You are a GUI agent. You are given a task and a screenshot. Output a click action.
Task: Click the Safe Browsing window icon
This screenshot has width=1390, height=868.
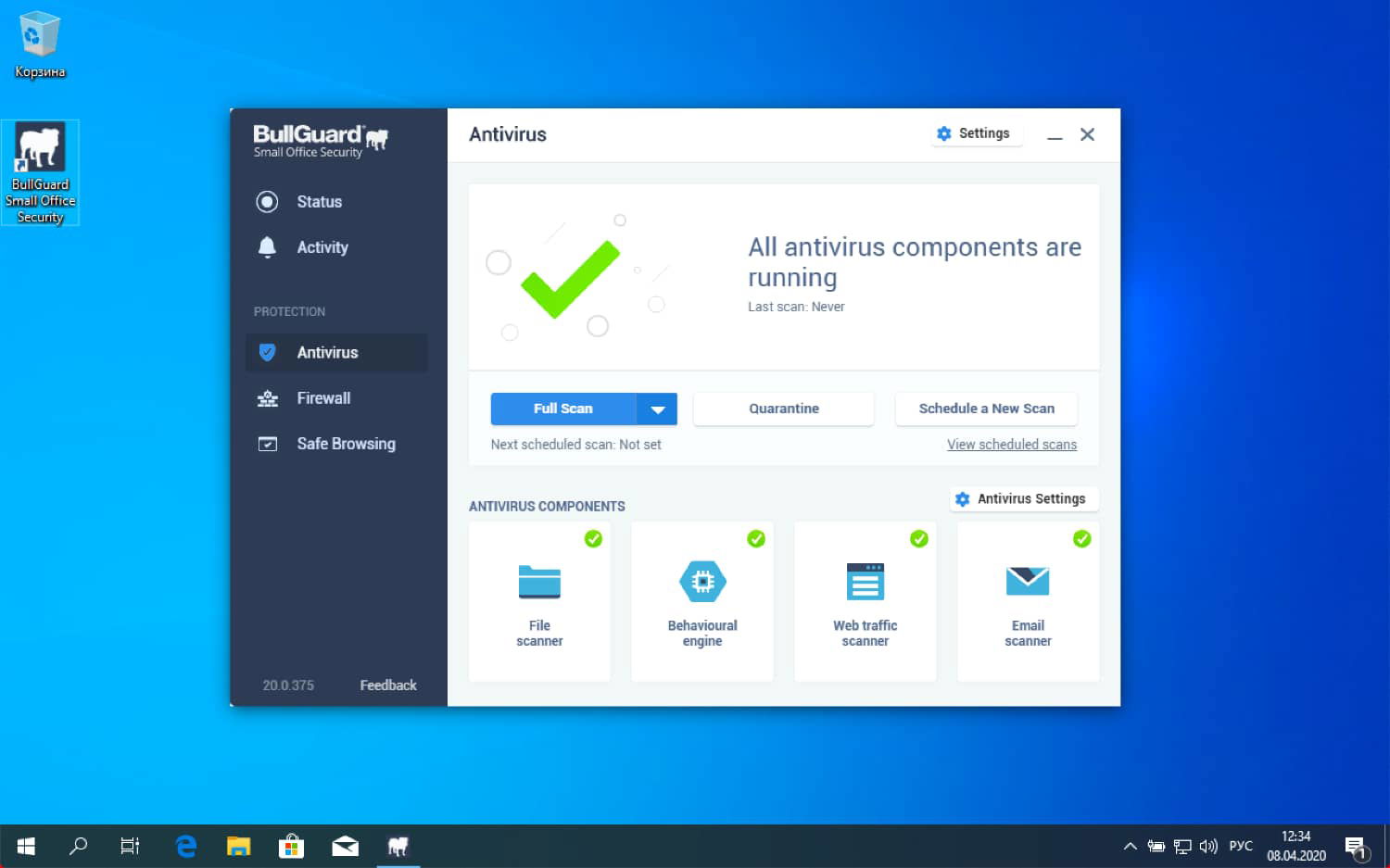(267, 444)
